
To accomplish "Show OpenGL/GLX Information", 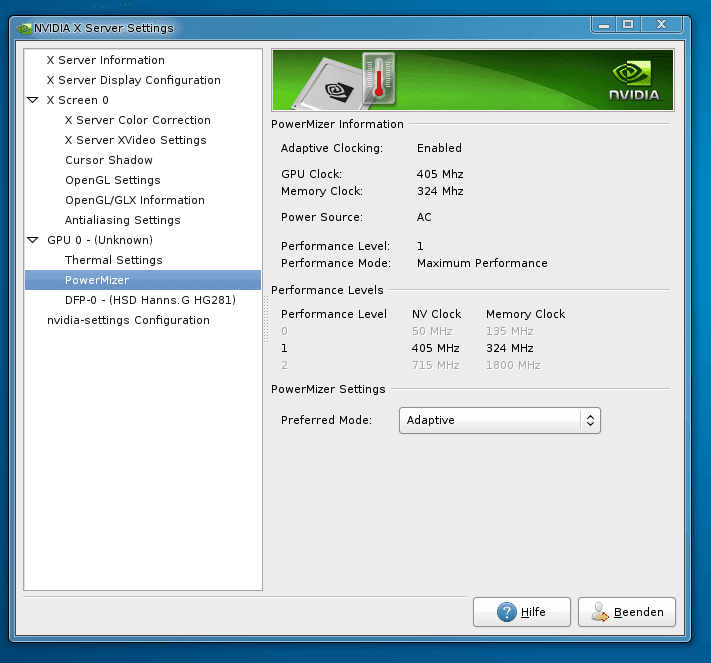I will (x=135, y=200).
